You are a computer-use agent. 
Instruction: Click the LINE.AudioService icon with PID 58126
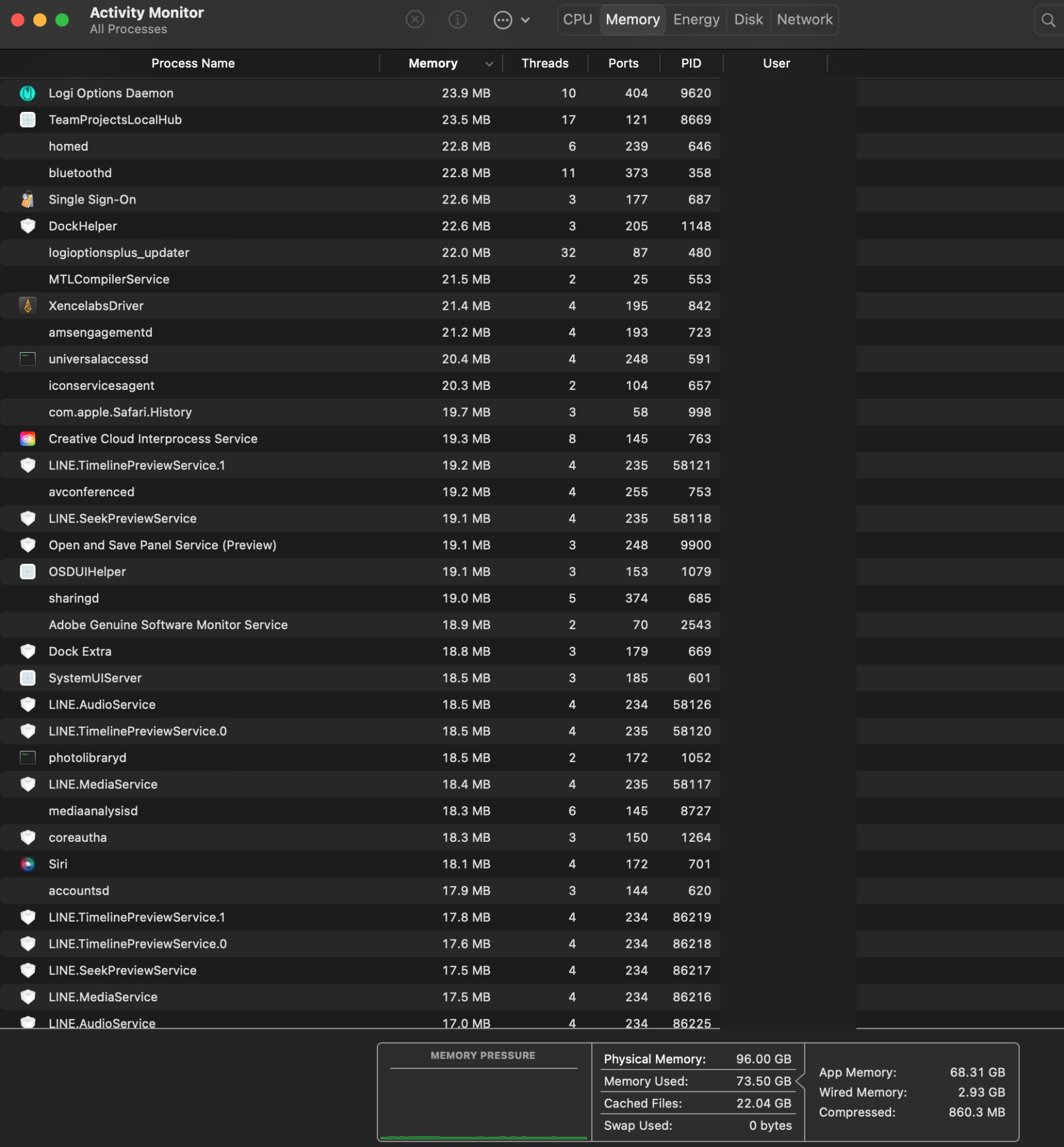(28, 704)
